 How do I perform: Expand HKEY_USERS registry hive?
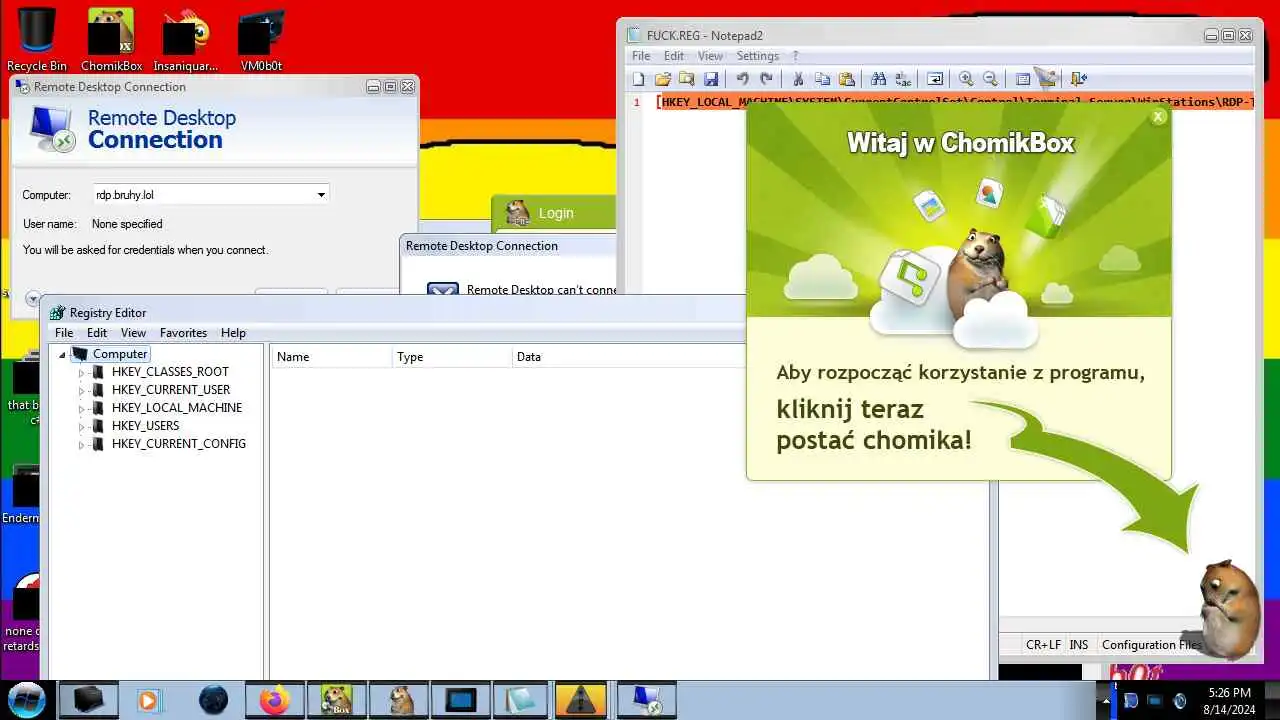[x=81, y=426]
